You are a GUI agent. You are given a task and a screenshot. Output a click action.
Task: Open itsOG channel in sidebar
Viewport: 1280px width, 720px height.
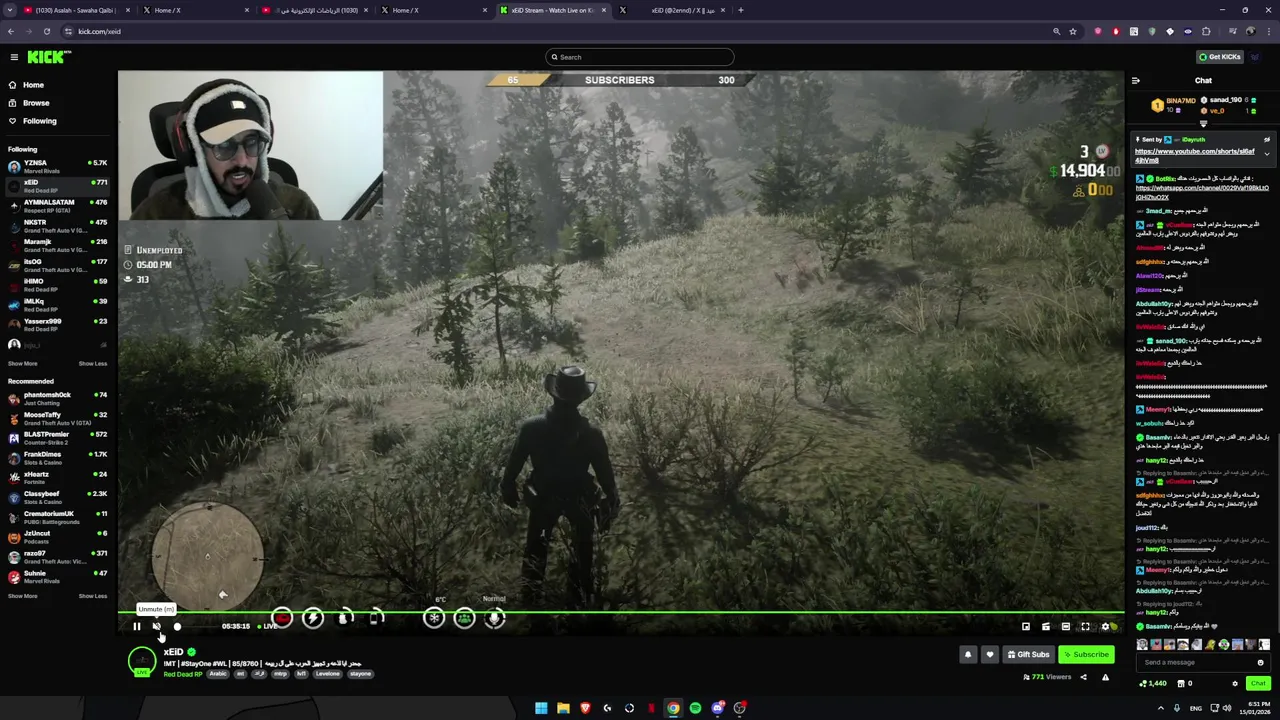(57, 265)
